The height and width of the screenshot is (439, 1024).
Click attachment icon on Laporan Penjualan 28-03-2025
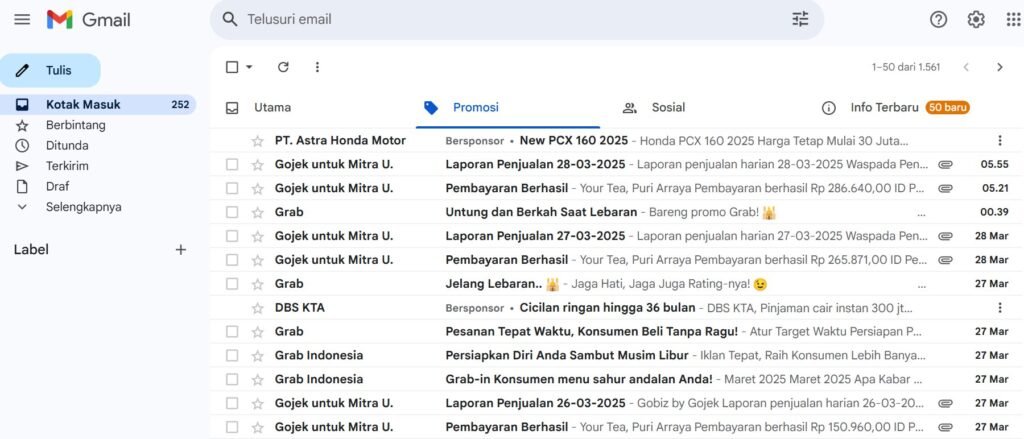click(x=945, y=165)
